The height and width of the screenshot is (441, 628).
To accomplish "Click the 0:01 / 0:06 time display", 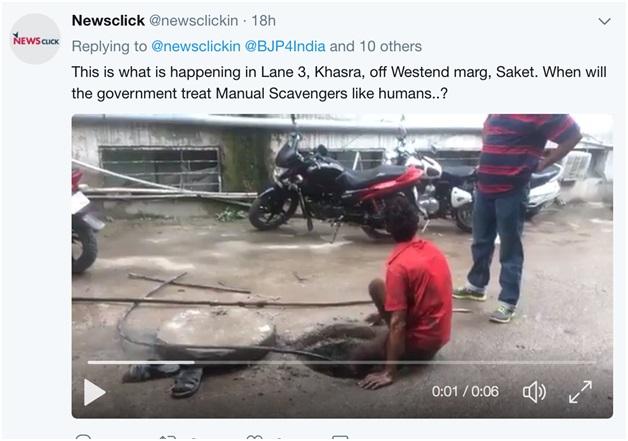I will (x=465, y=391).
